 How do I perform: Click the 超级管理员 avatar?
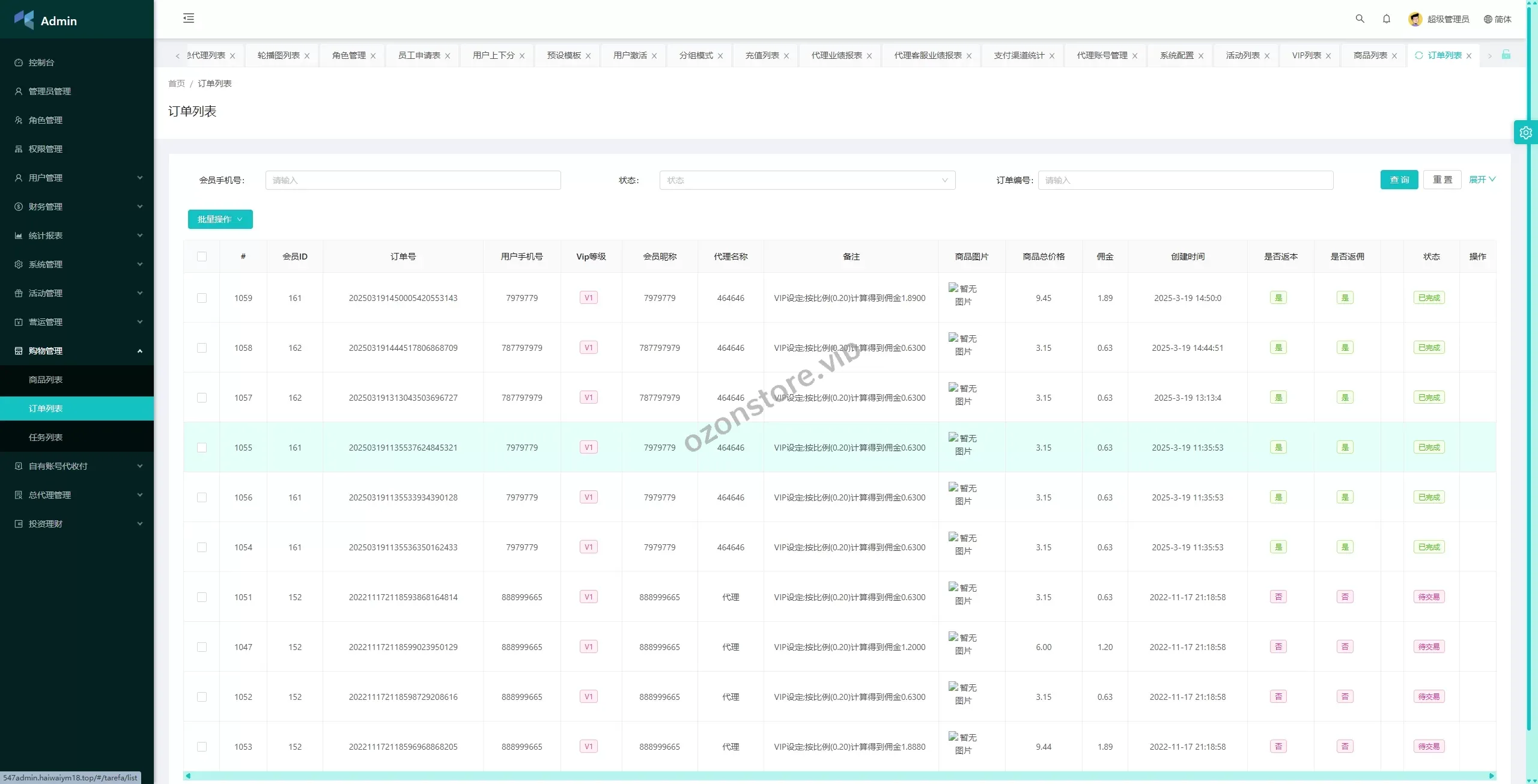click(x=1415, y=19)
